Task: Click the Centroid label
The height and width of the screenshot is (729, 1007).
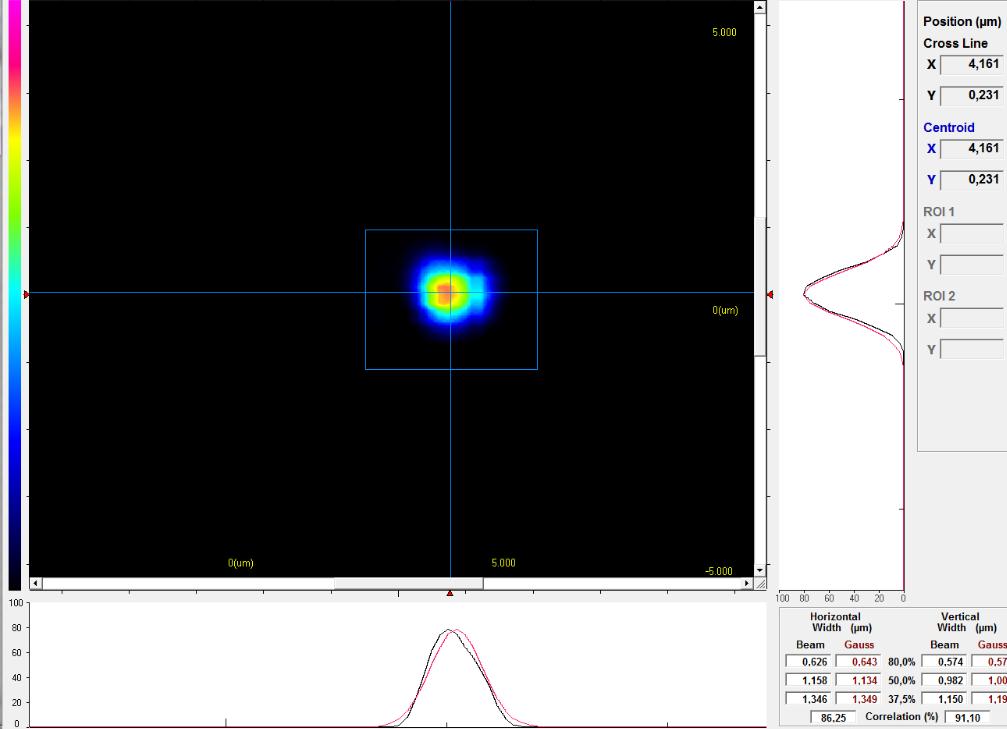Action: pyautogui.click(x=949, y=127)
